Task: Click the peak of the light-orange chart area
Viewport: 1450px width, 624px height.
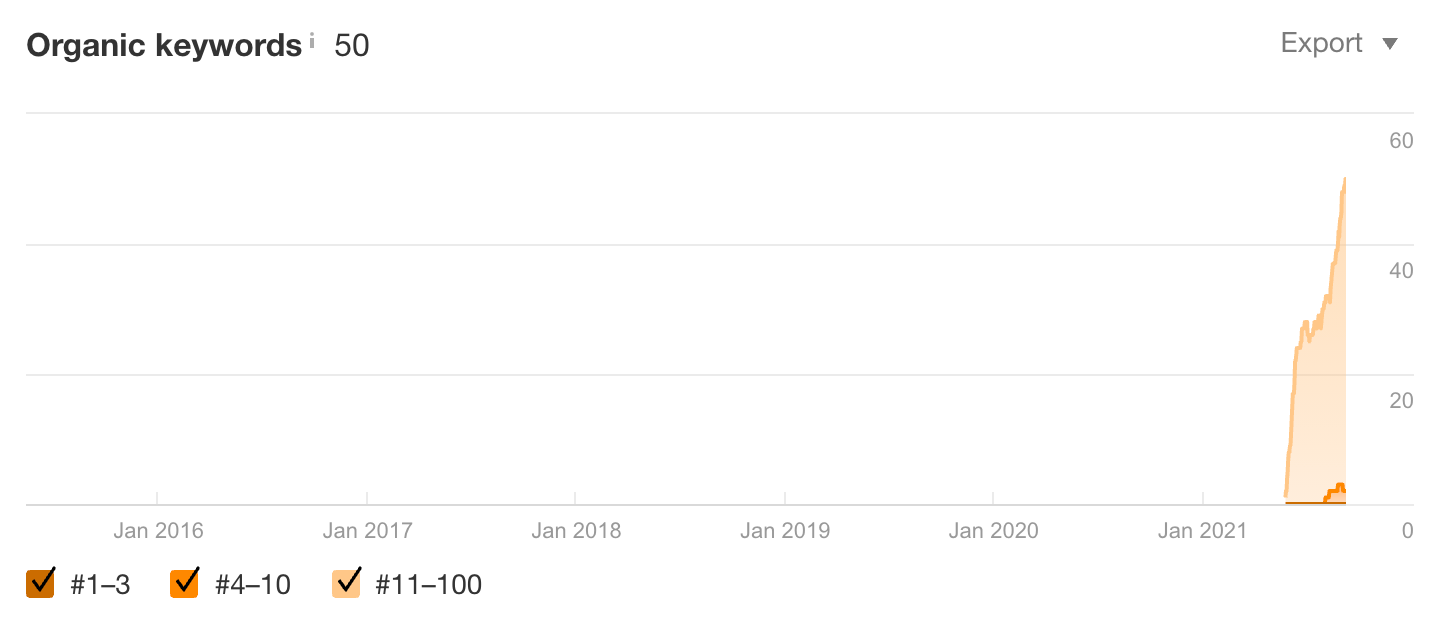Action: 1345,180
